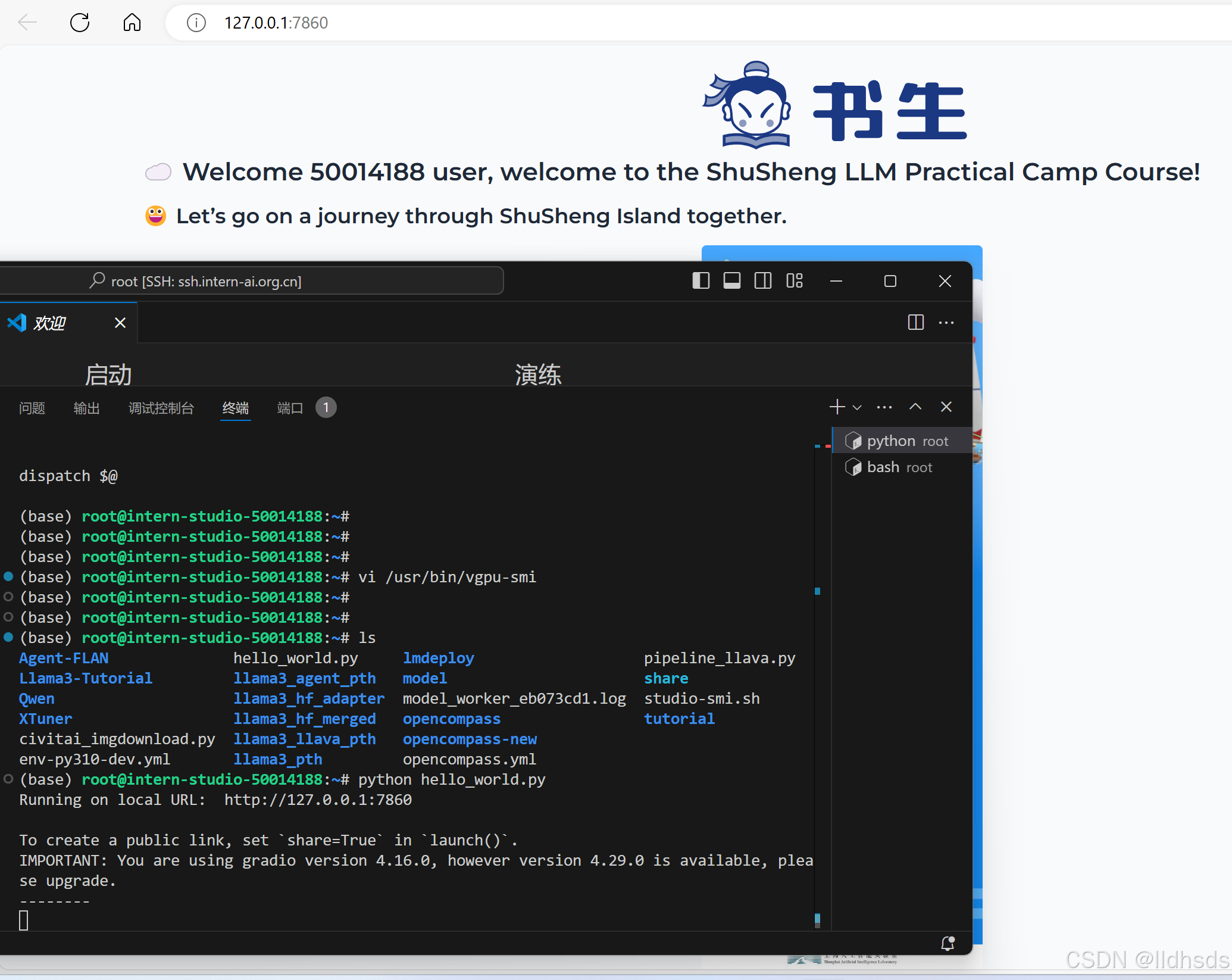Reload the browser page

(x=80, y=23)
